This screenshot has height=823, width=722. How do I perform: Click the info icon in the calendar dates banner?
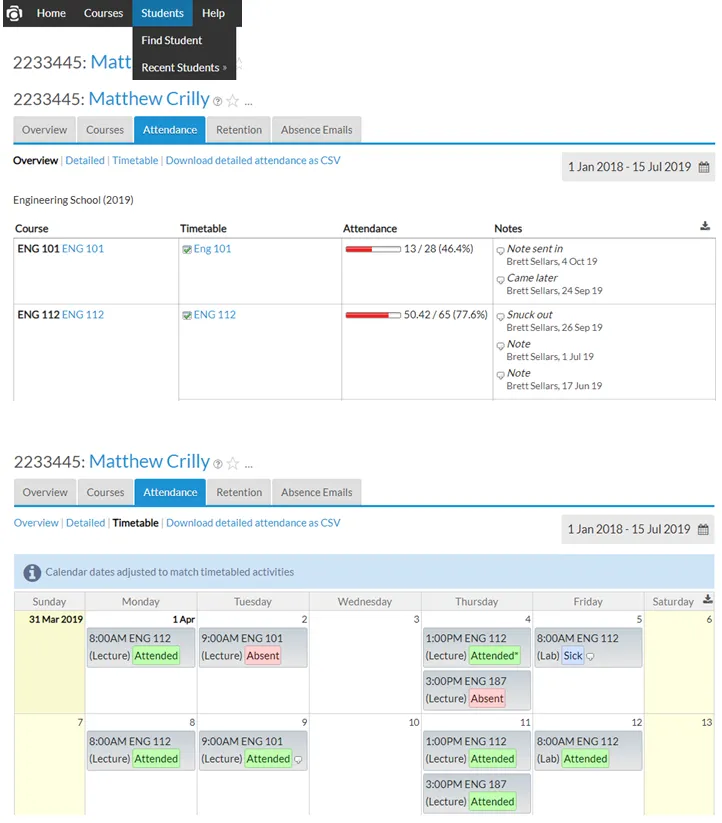tap(32, 573)
